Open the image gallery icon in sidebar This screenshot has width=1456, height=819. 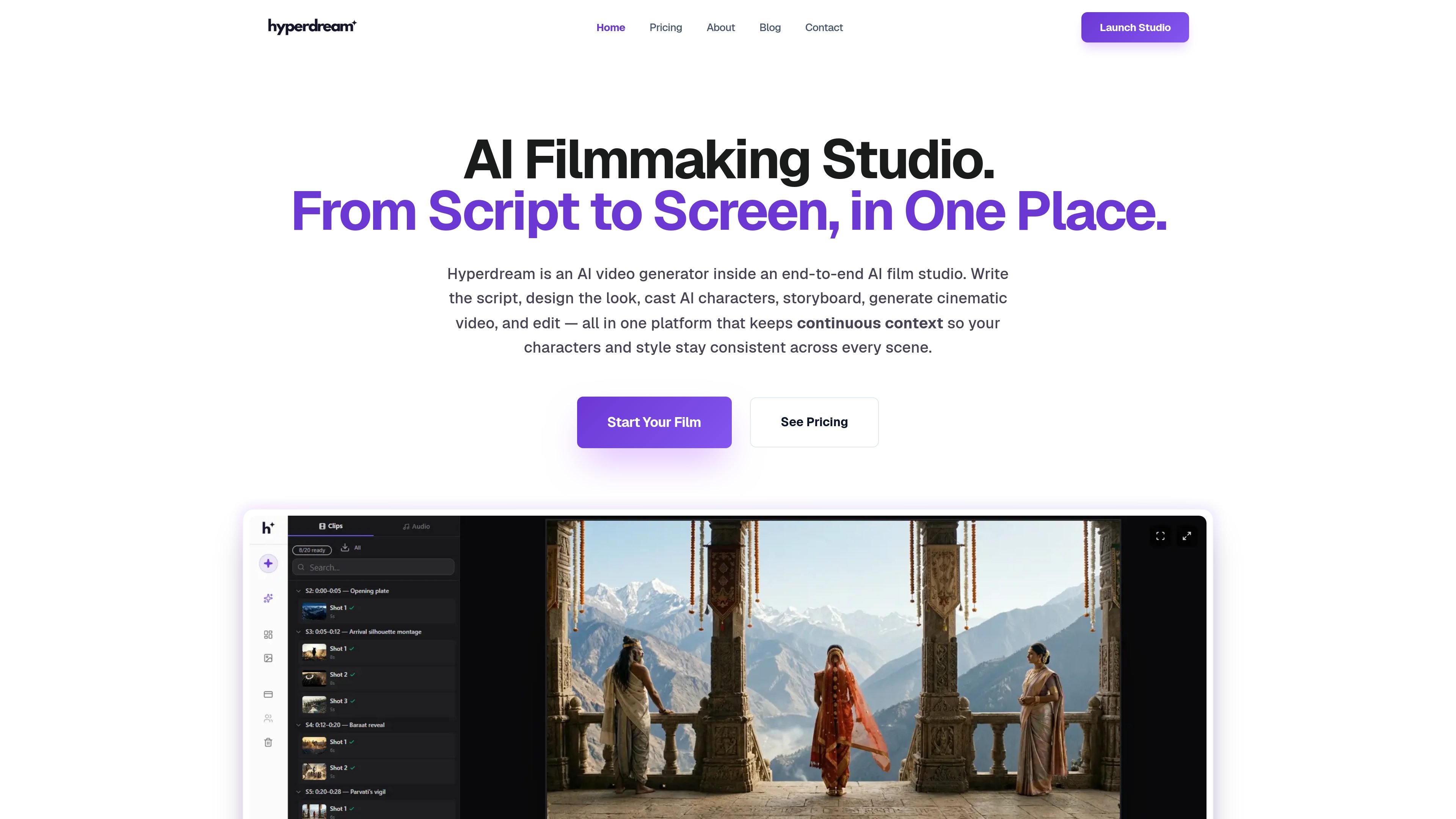point(268,658)
